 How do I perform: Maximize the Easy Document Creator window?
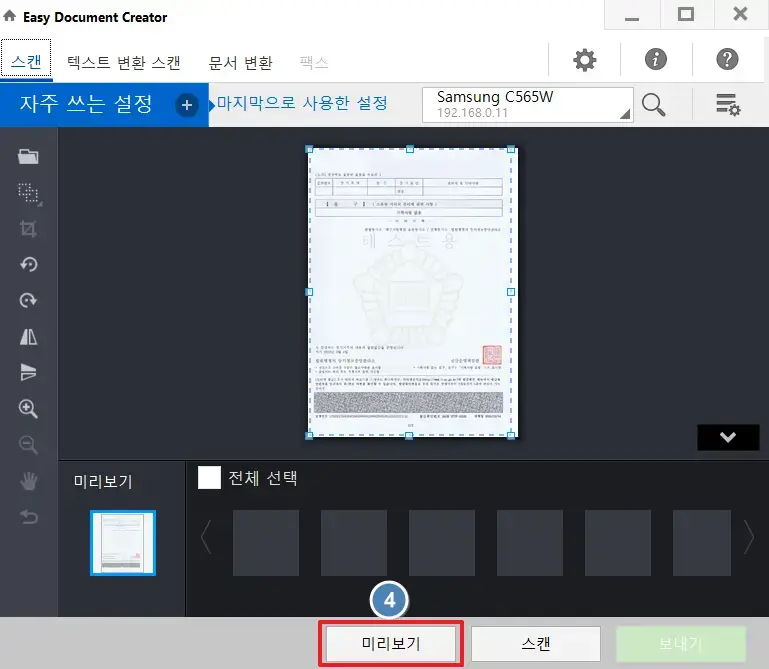(x=686, y=15)
